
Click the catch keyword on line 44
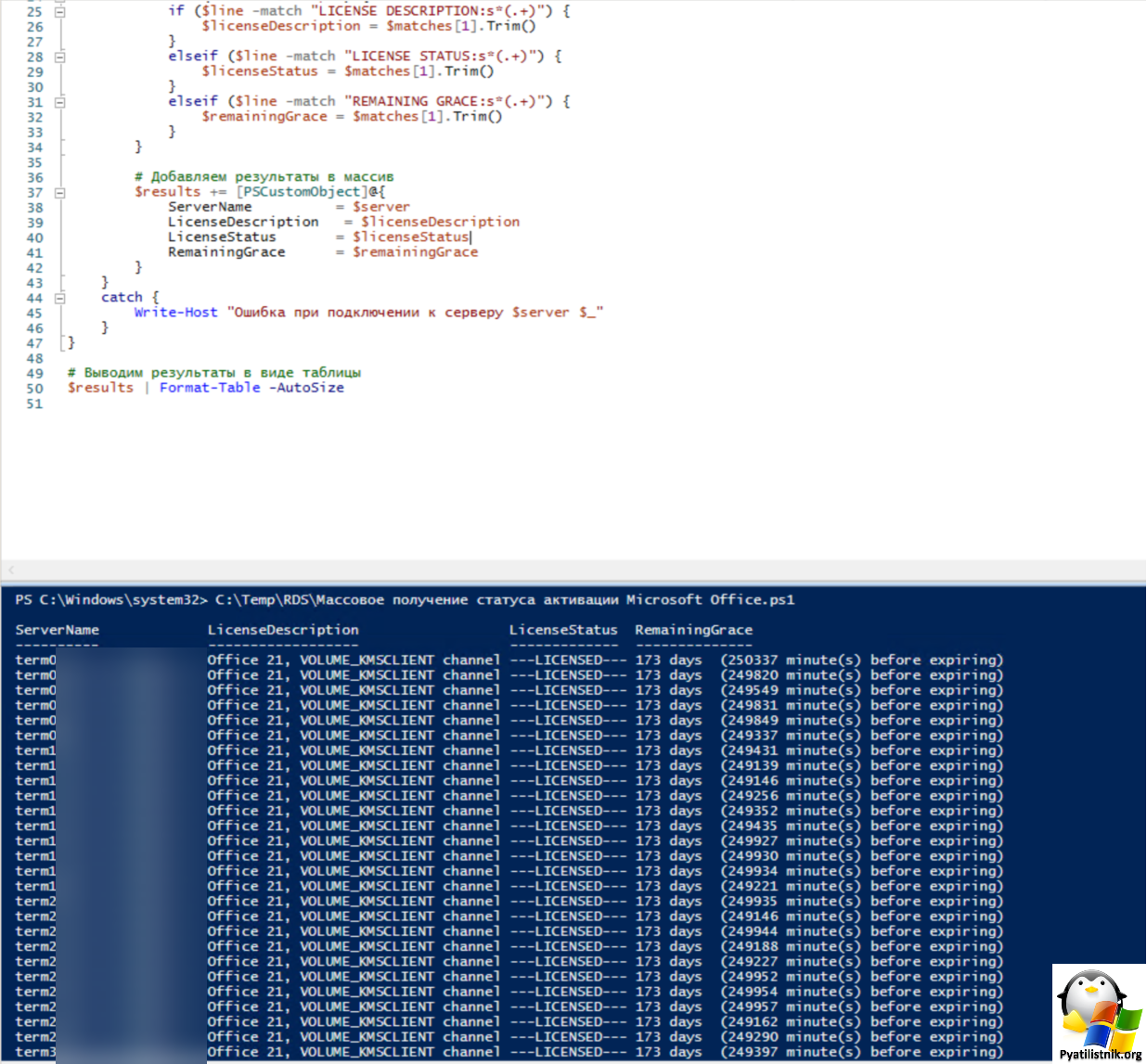click(x=122, y=298)
